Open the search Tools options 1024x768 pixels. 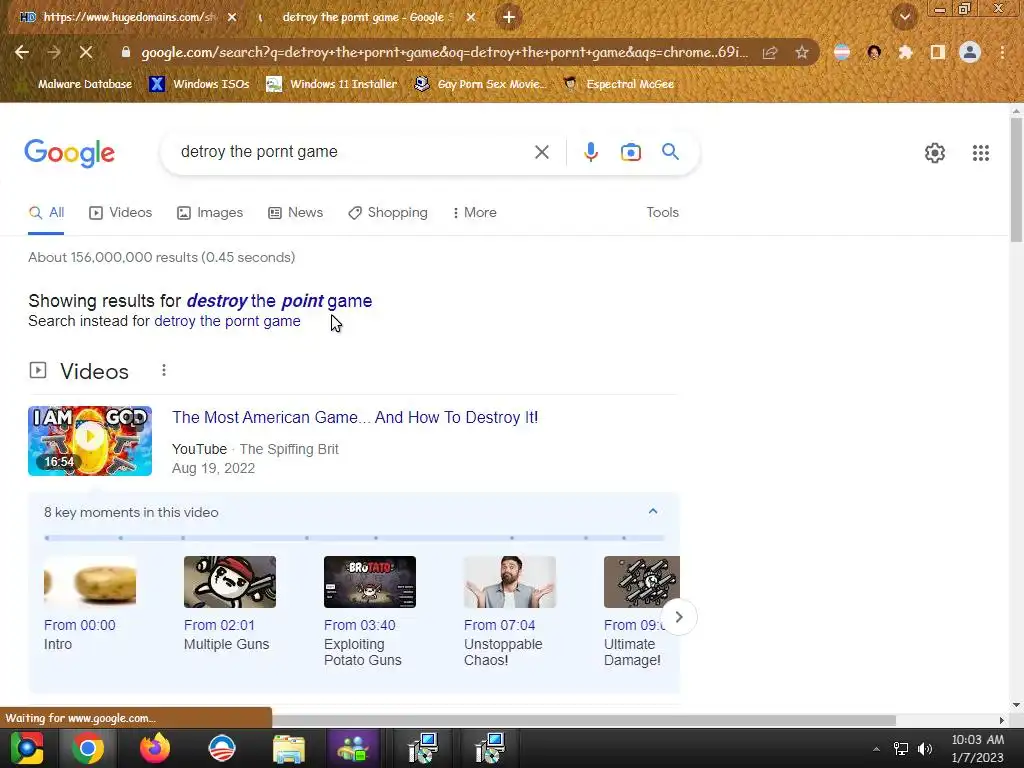coord(662,212)
